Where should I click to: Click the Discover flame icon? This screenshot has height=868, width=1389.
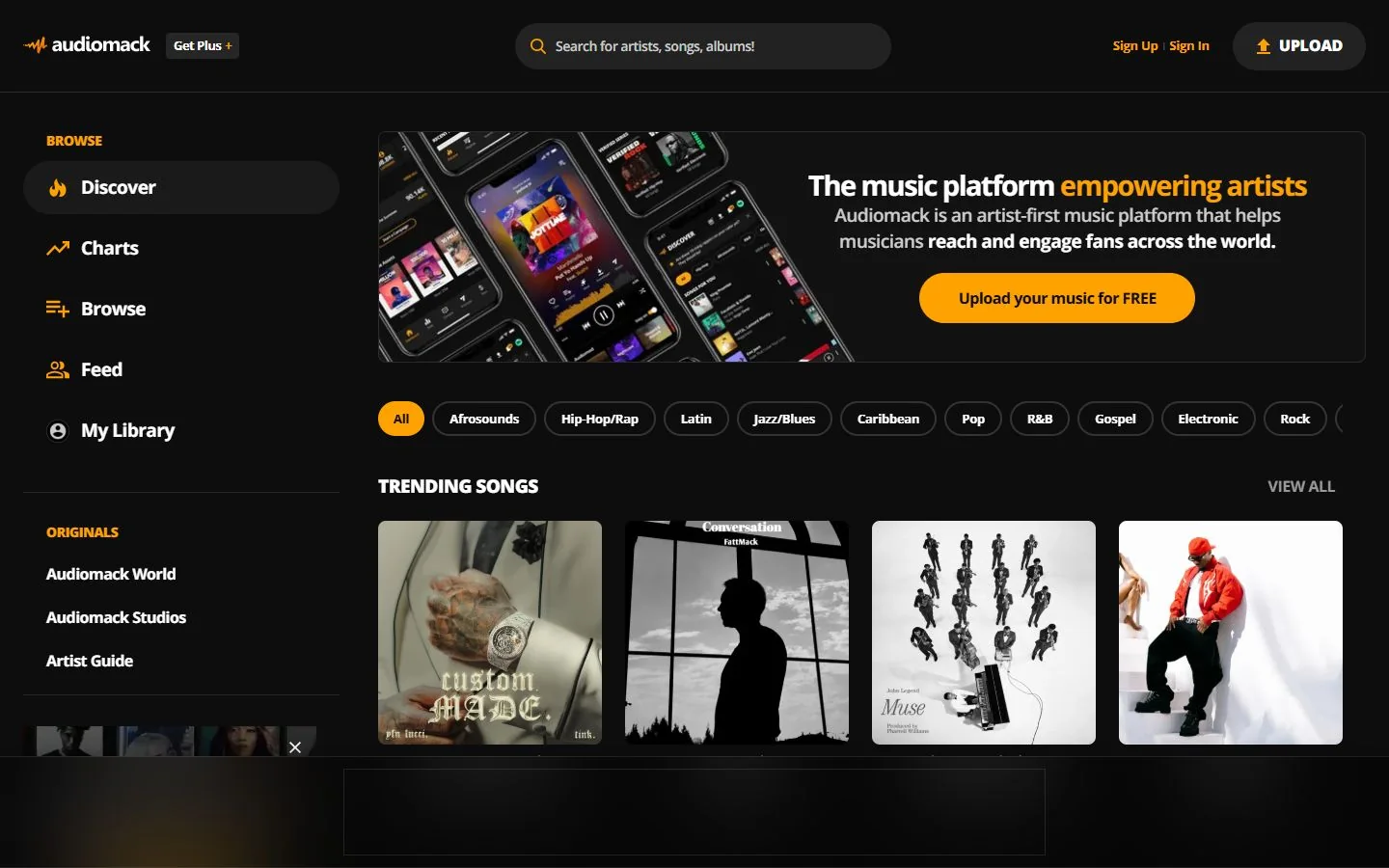58,187
